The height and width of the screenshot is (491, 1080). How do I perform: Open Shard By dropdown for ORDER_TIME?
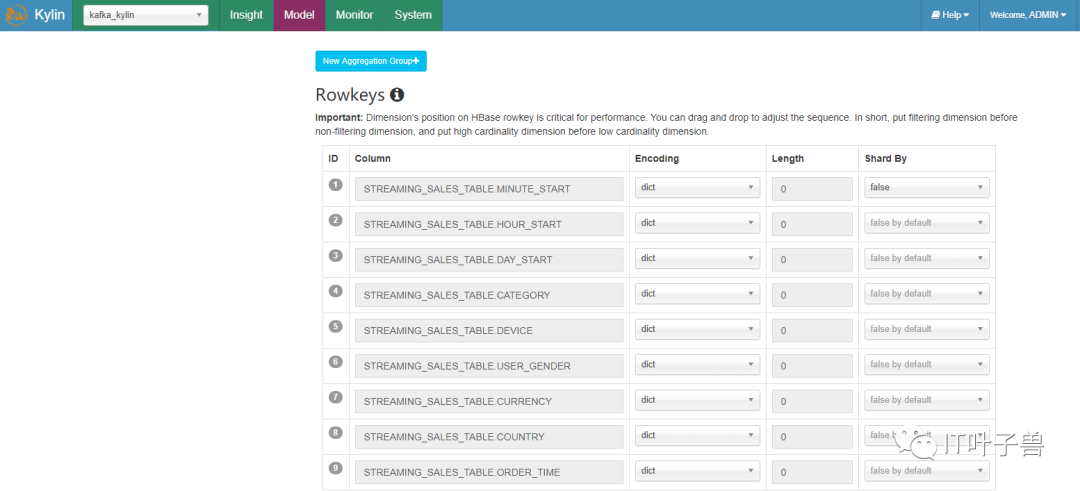927,471
